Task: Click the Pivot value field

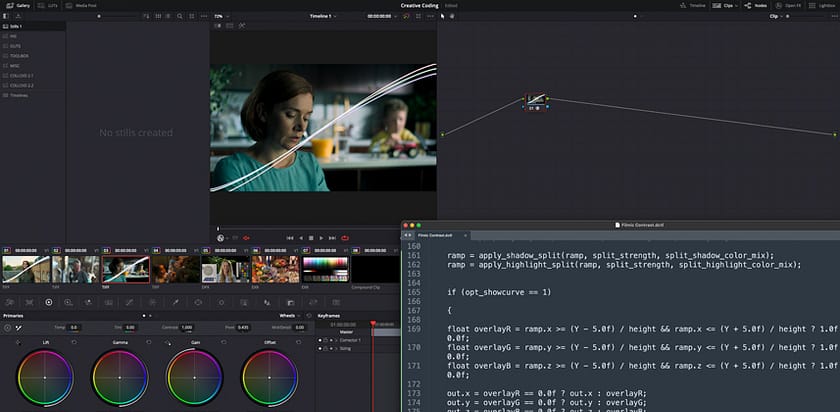Action: click(x=243, y=327)
